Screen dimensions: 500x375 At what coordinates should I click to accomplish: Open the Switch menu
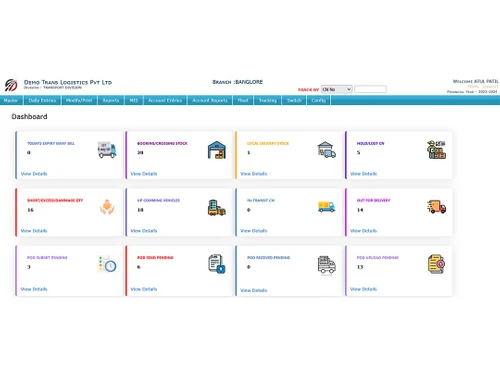(294, 100)
